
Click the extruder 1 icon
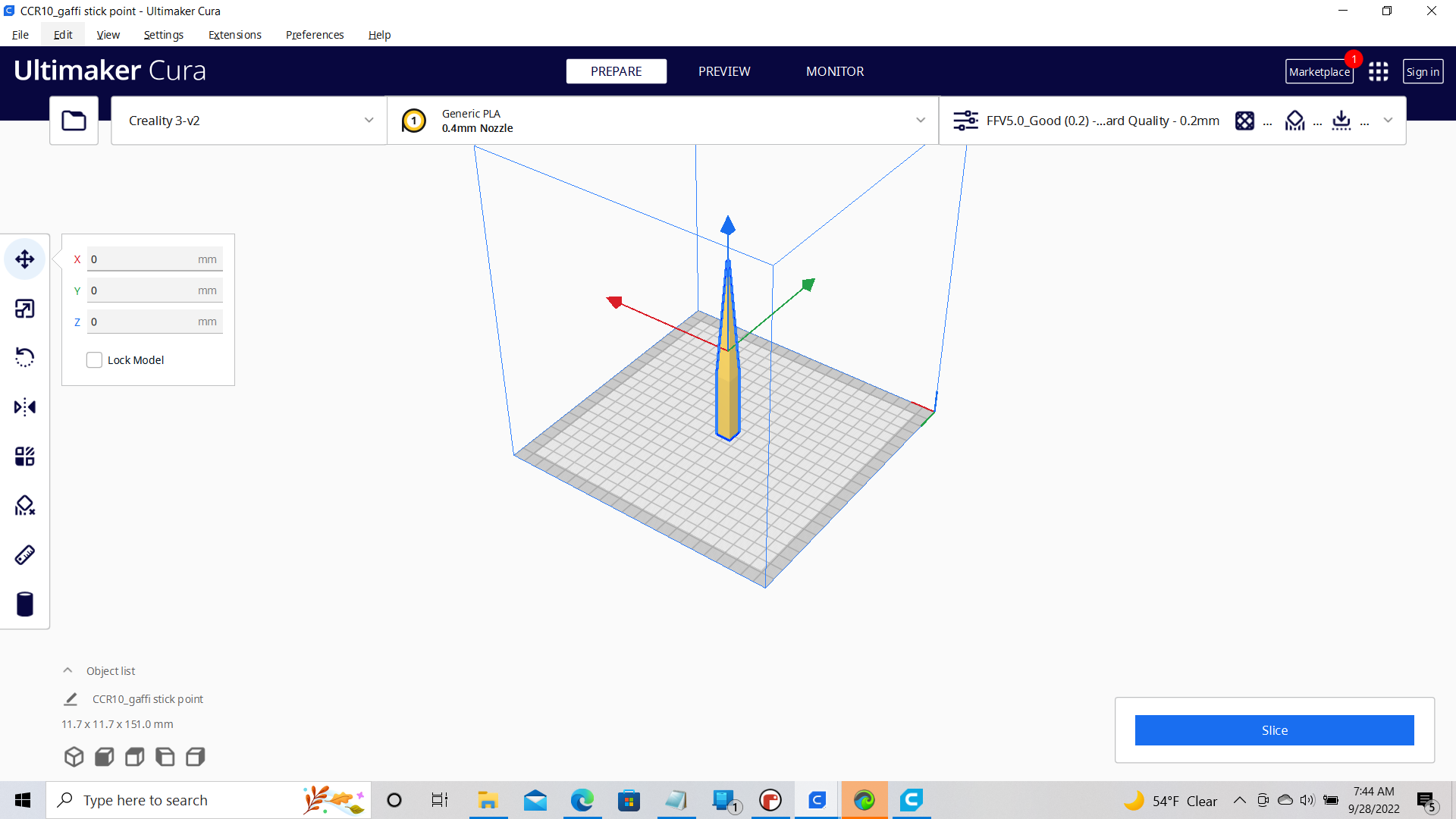point(414,121)
